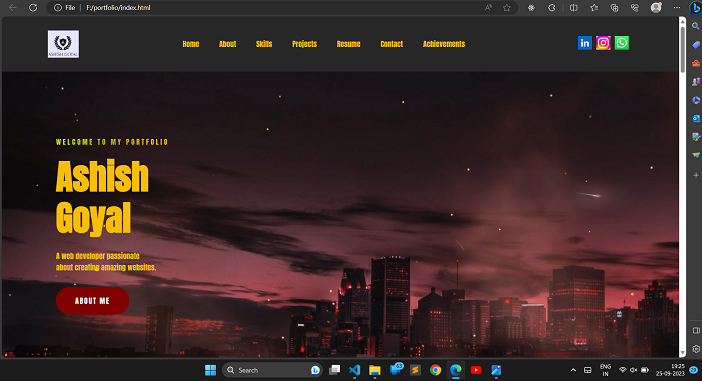Open the taskbar clock and date
The width and height of the screenshot is (702, 381).
click(x=670, y=370)
